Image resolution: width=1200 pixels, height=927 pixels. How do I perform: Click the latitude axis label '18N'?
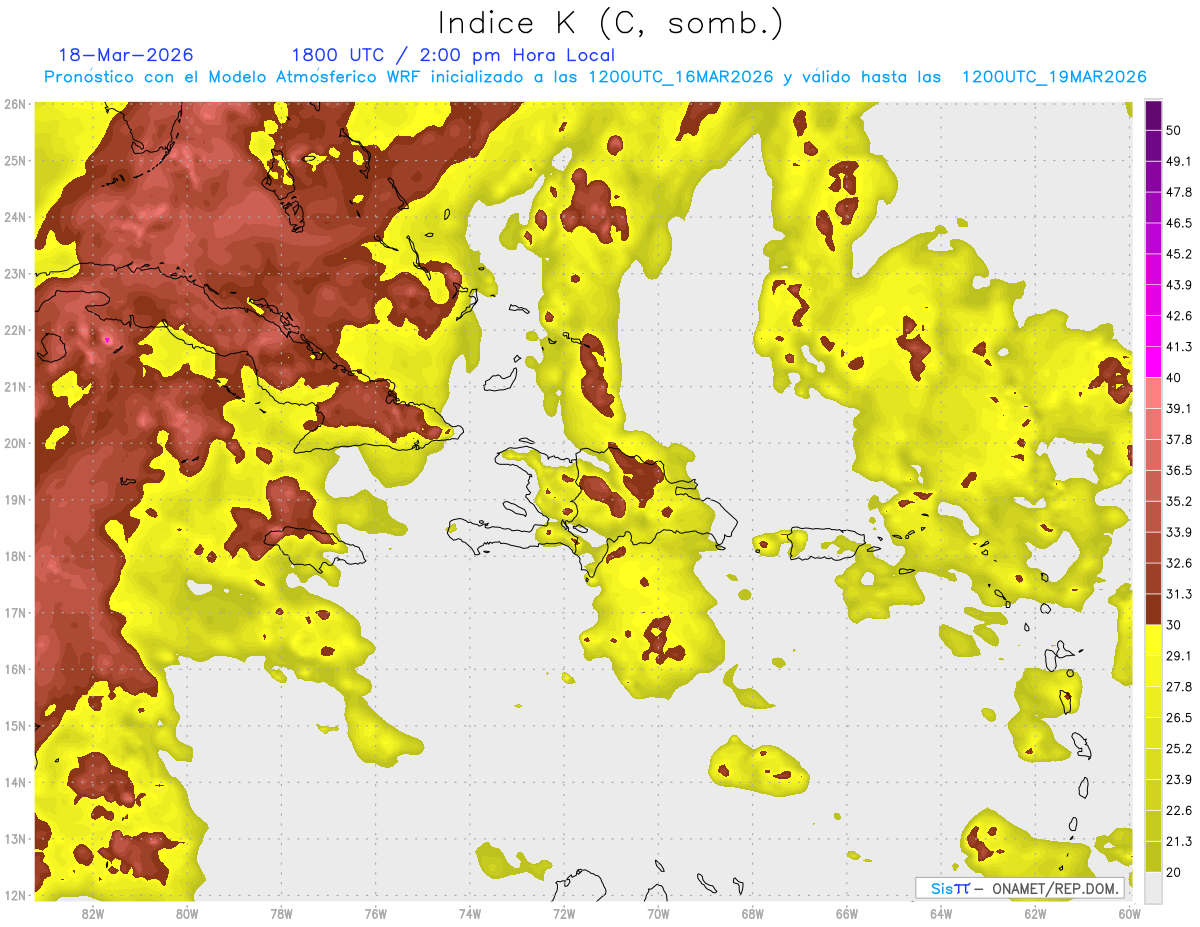tap(16, 556)
